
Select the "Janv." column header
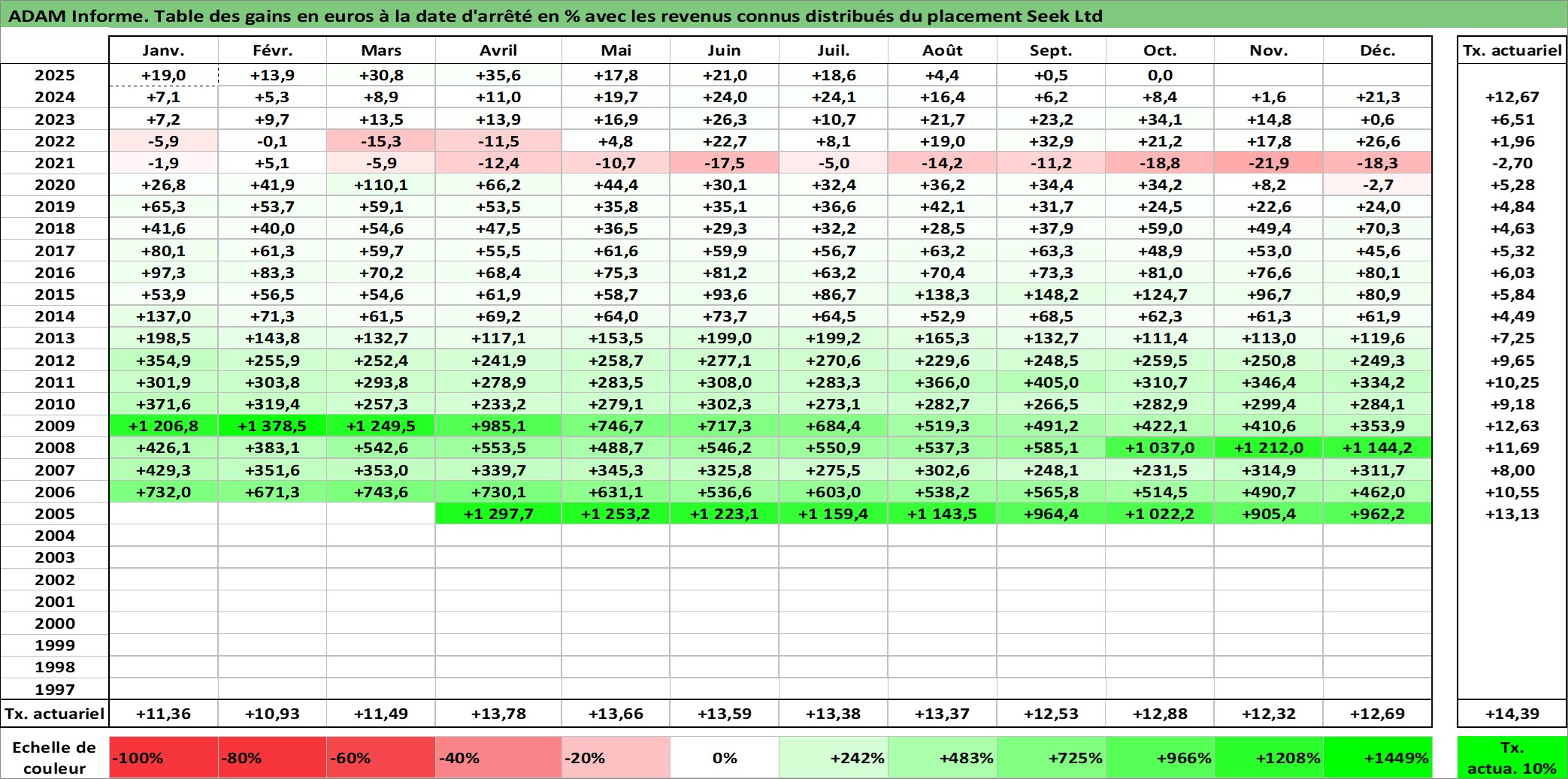pos(163,50)
